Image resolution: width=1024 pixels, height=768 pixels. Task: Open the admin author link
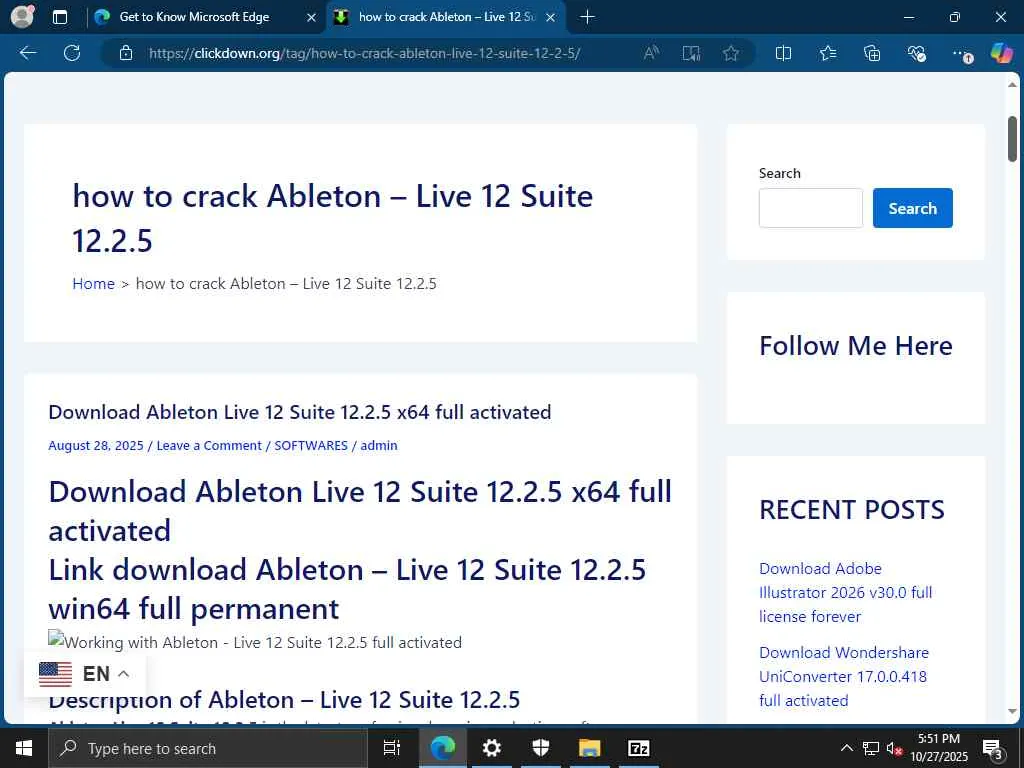tap(379, 445)
